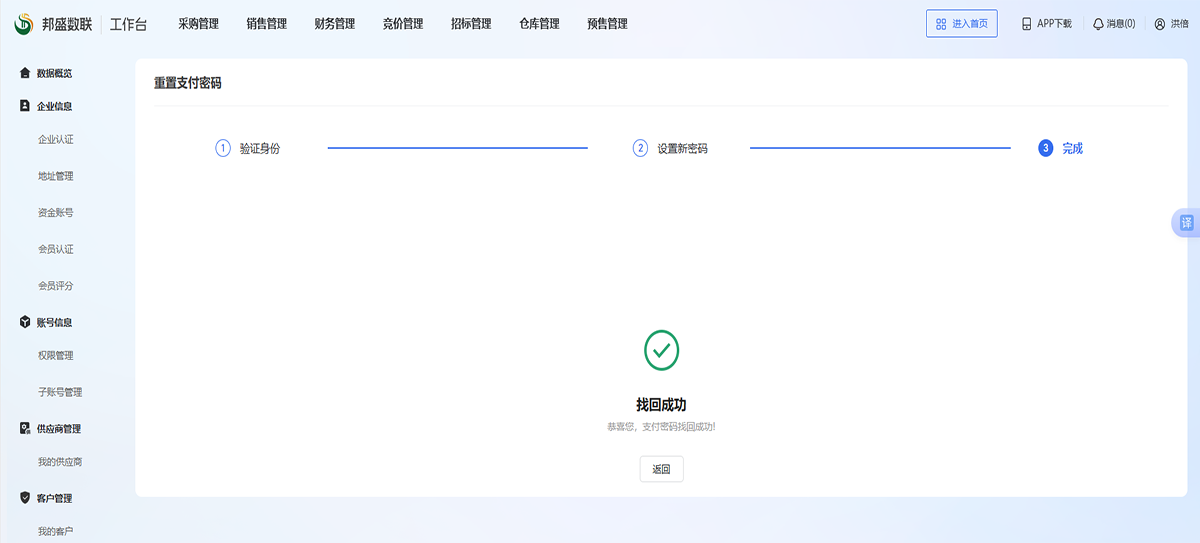This screenshot has height=543, width=1200.
Task: Open the 预售管理 menu
Action: (x=607, y=24)
